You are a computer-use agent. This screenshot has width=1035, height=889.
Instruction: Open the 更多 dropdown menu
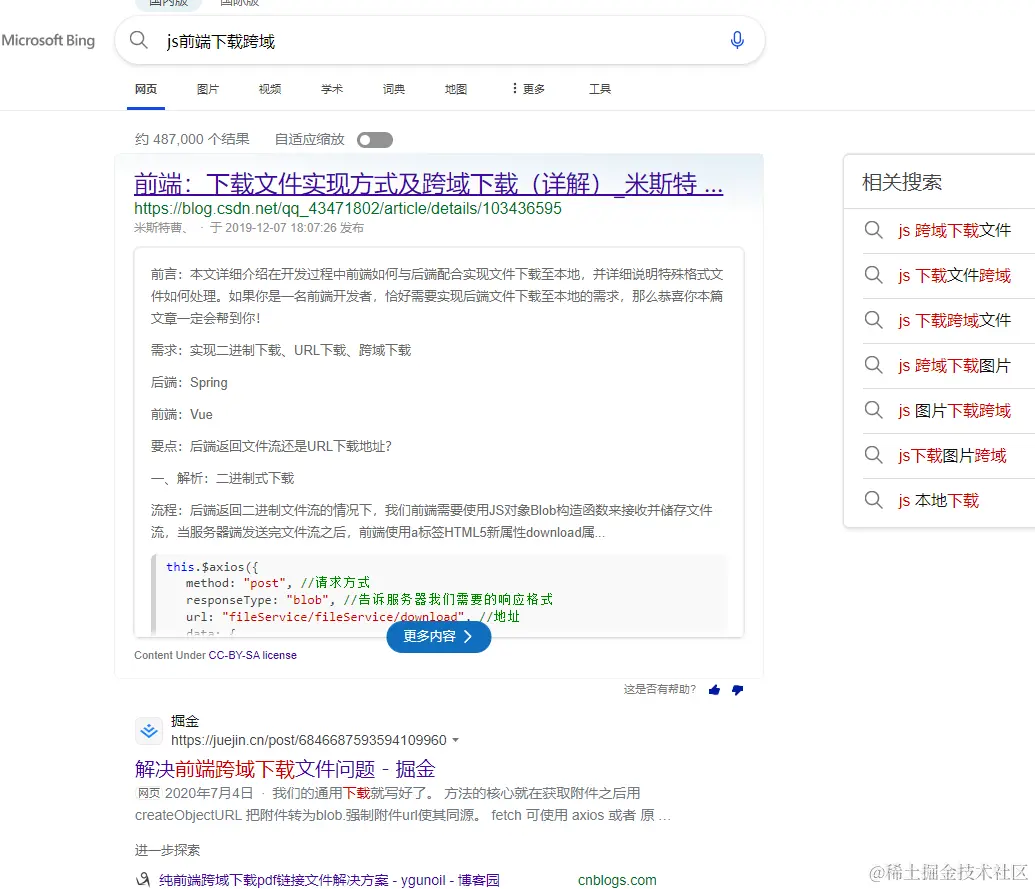(530, 88)
